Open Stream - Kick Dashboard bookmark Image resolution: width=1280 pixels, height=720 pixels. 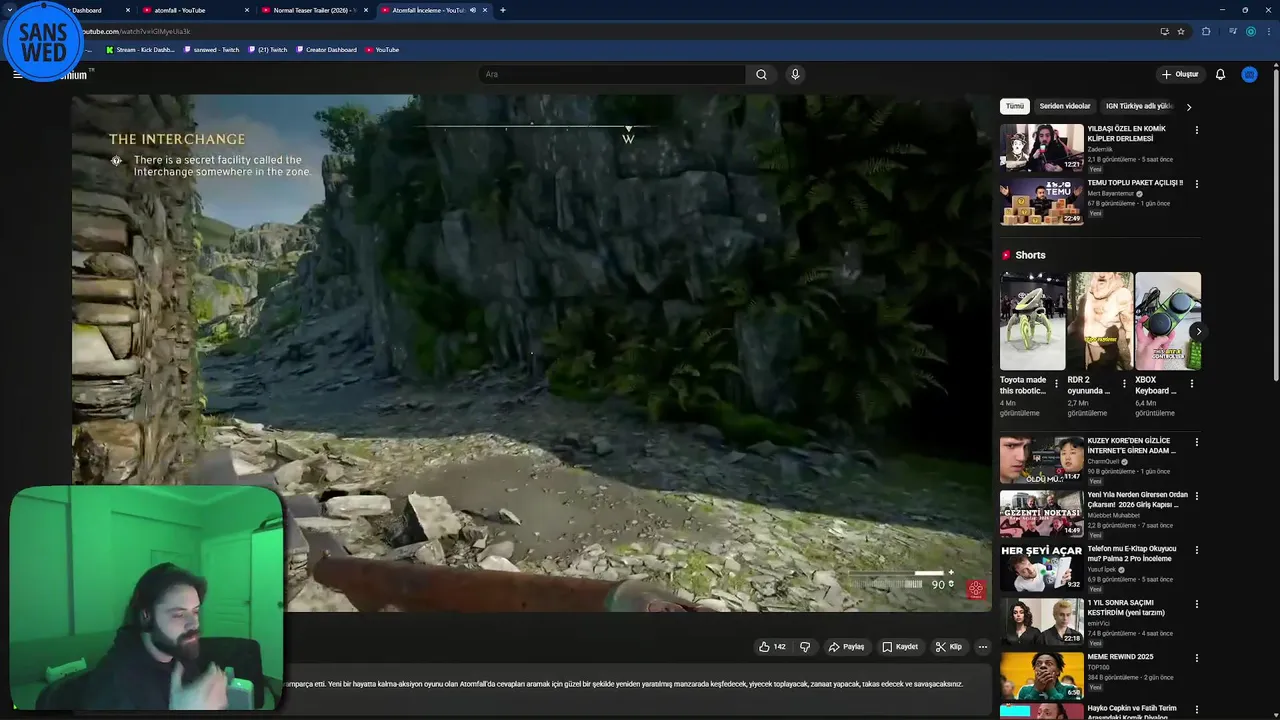[140, 50]
